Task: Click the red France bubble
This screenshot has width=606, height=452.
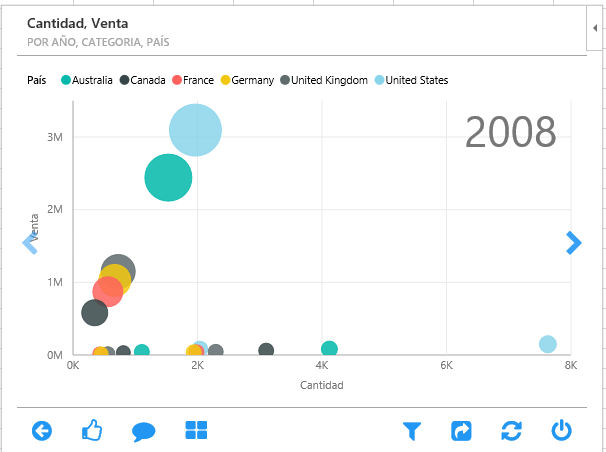Action: click(107, 291)
